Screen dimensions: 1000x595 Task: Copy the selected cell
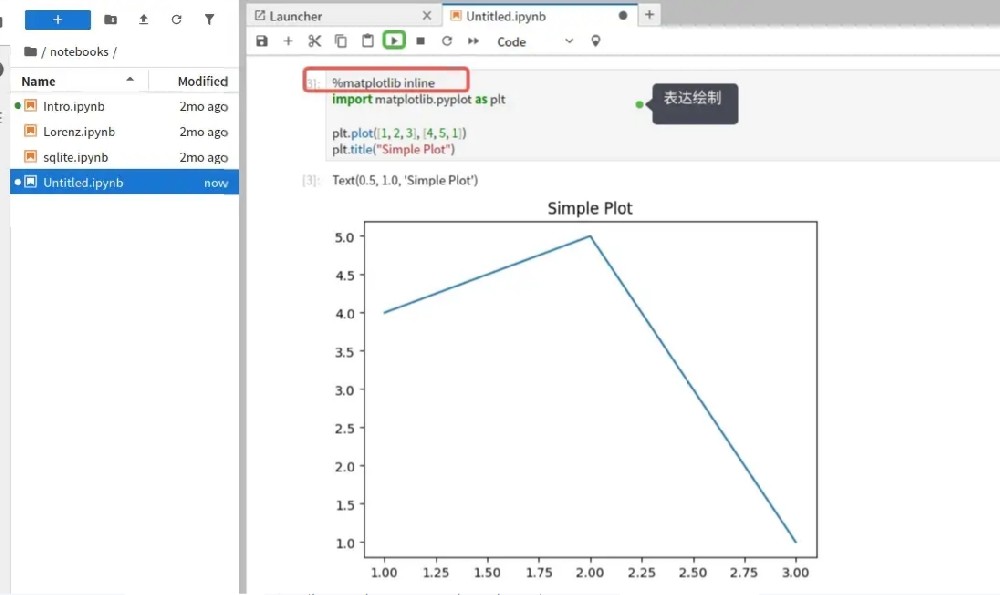341,41
